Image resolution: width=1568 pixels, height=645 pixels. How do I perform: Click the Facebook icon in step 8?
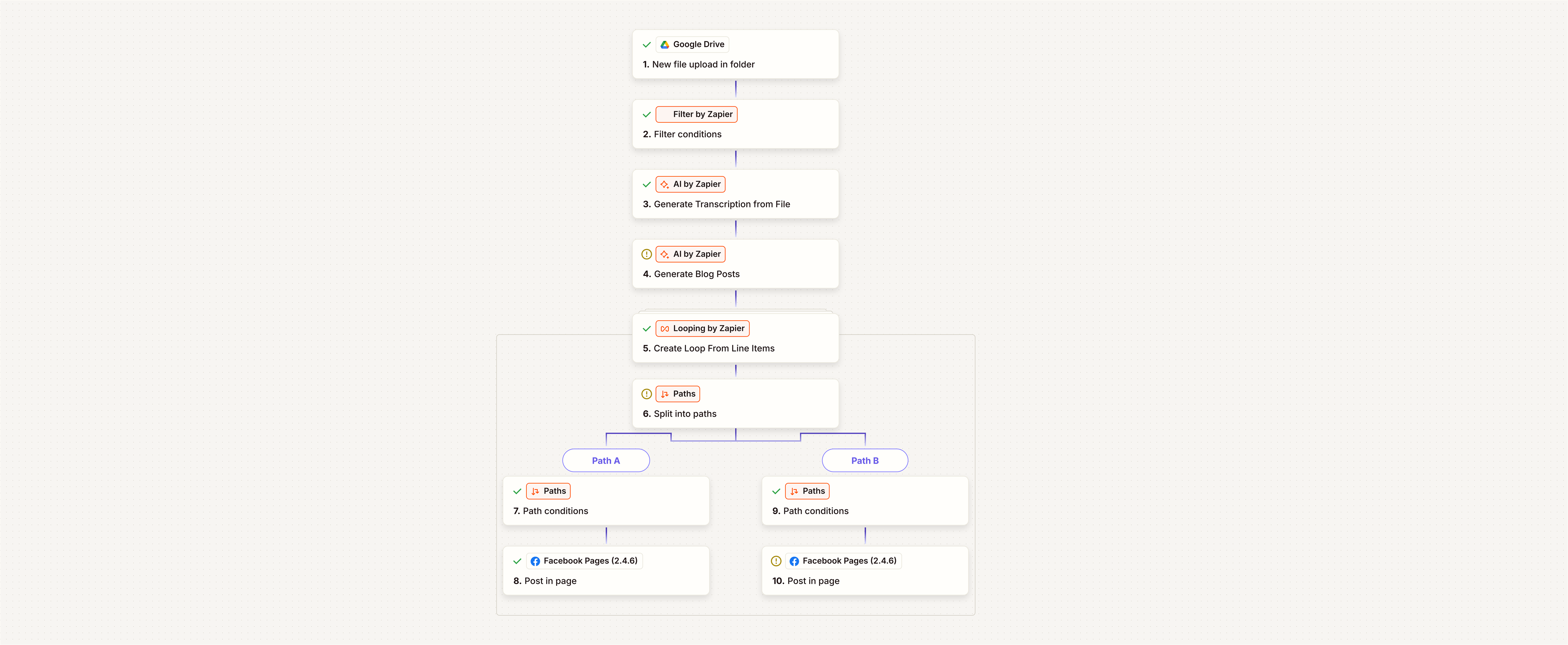(x=535, y=561)
